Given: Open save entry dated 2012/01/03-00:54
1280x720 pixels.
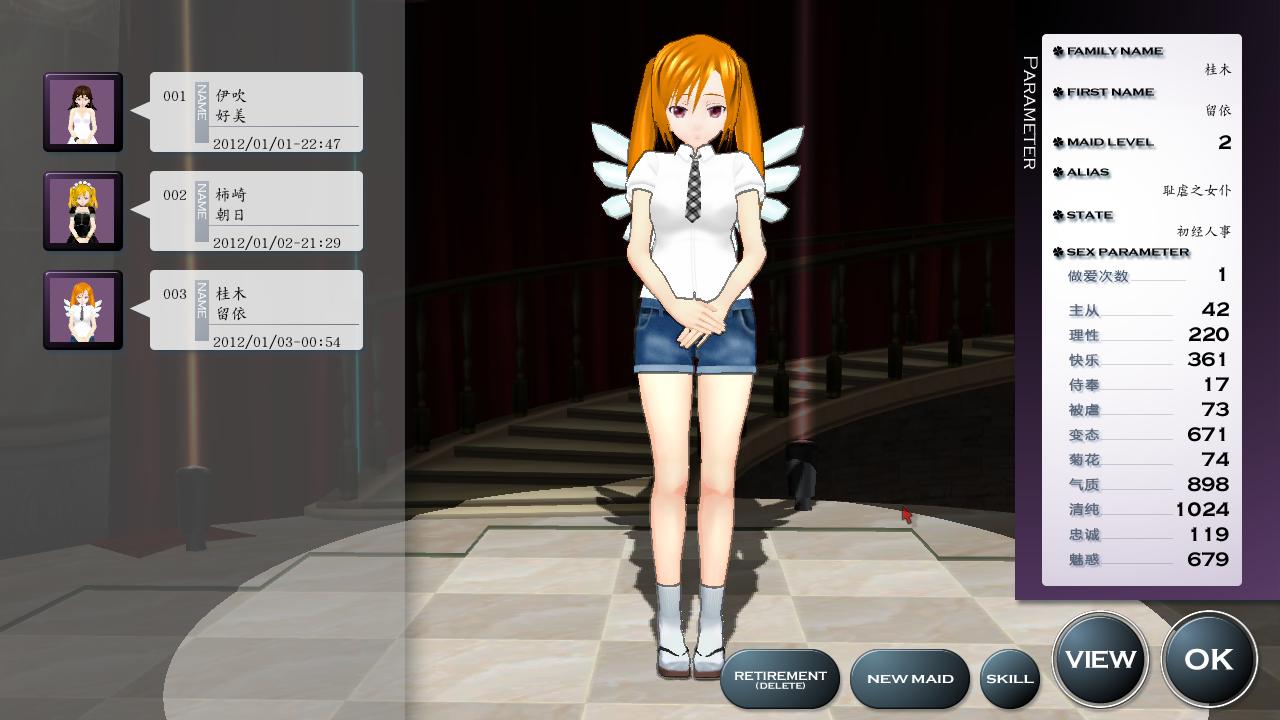Looking at the screenshot, I should coord(256,310).
